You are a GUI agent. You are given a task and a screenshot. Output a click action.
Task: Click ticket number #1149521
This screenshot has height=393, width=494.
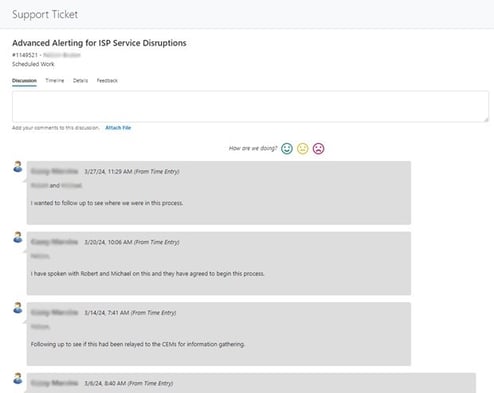click(25, 55)
